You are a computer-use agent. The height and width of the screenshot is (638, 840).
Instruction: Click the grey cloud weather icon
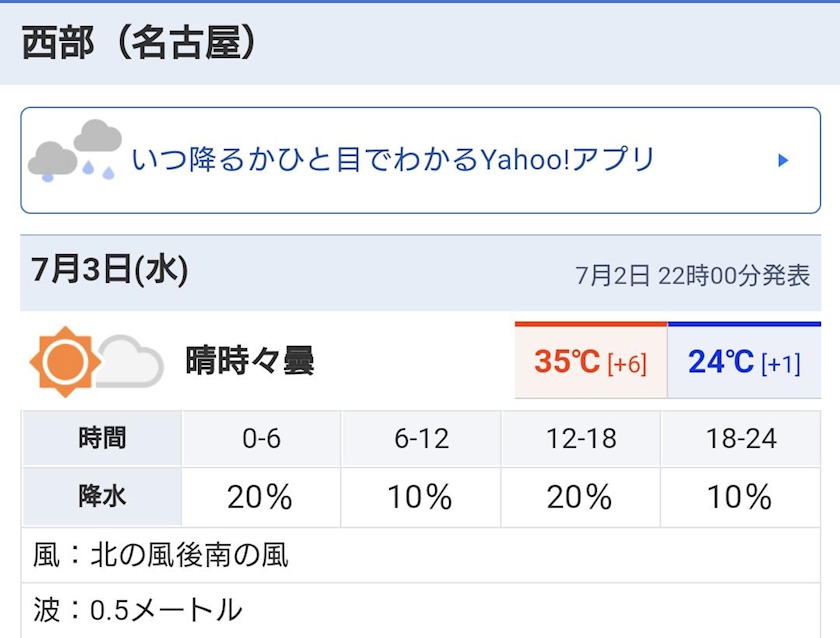pos(131,362)
